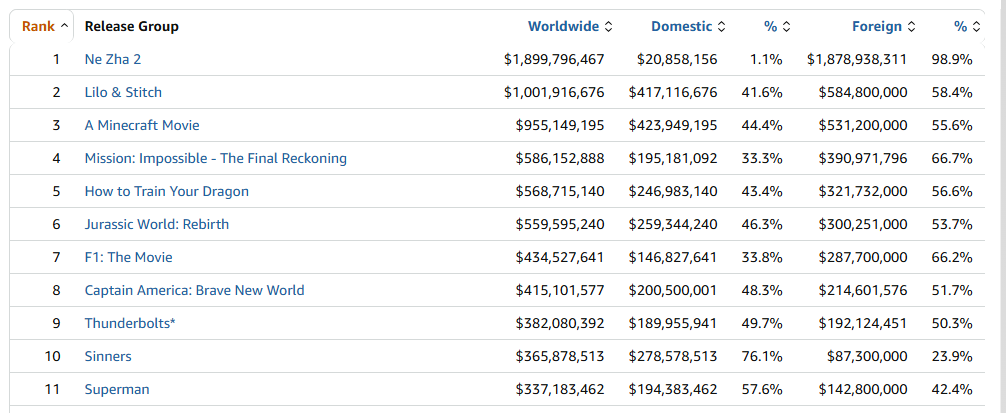Click the Release Group column header

point(132,26)
